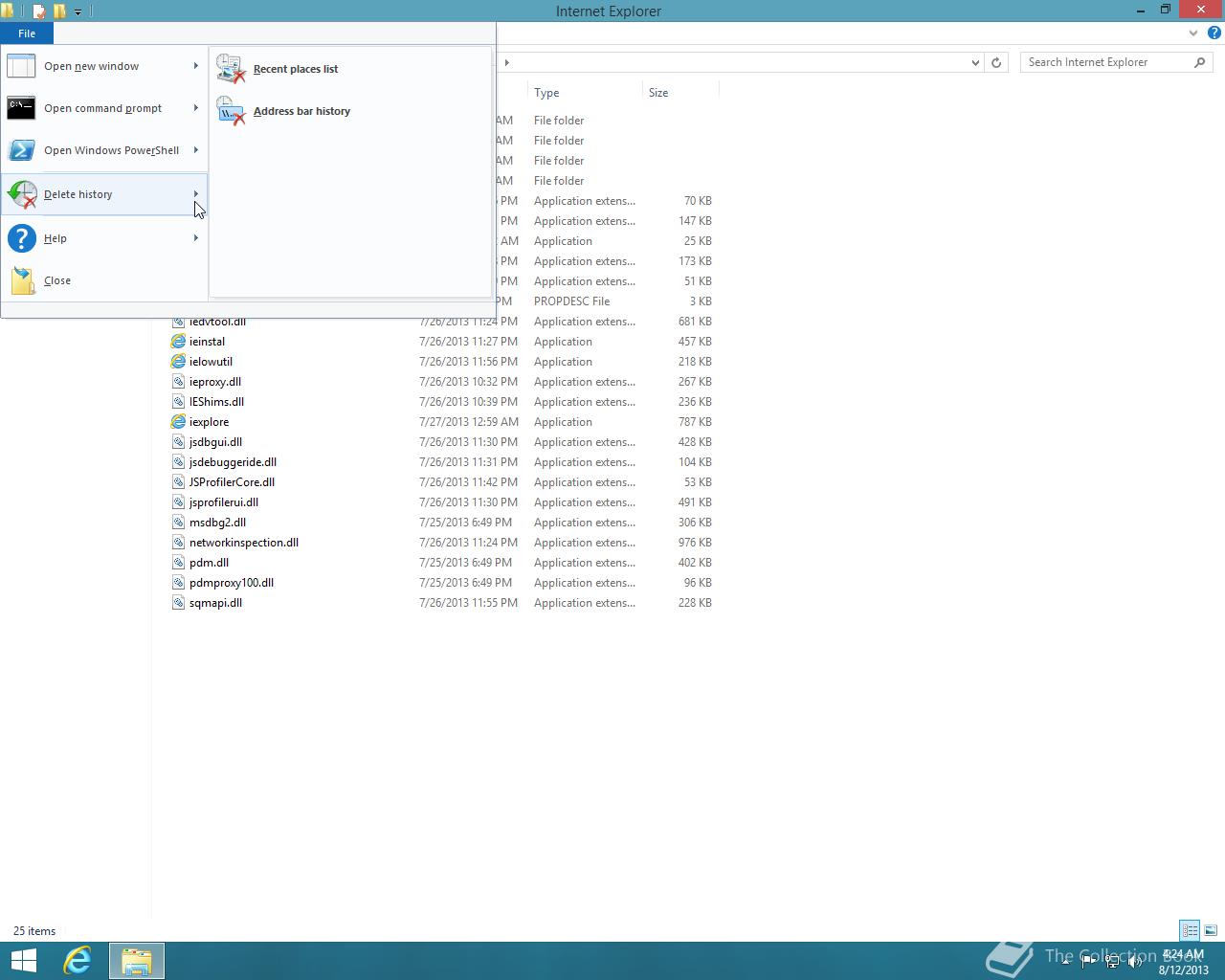The image size is (1225, 980).
Task: Select the msdbg2.dll file
Action: [x=217, y=523]
